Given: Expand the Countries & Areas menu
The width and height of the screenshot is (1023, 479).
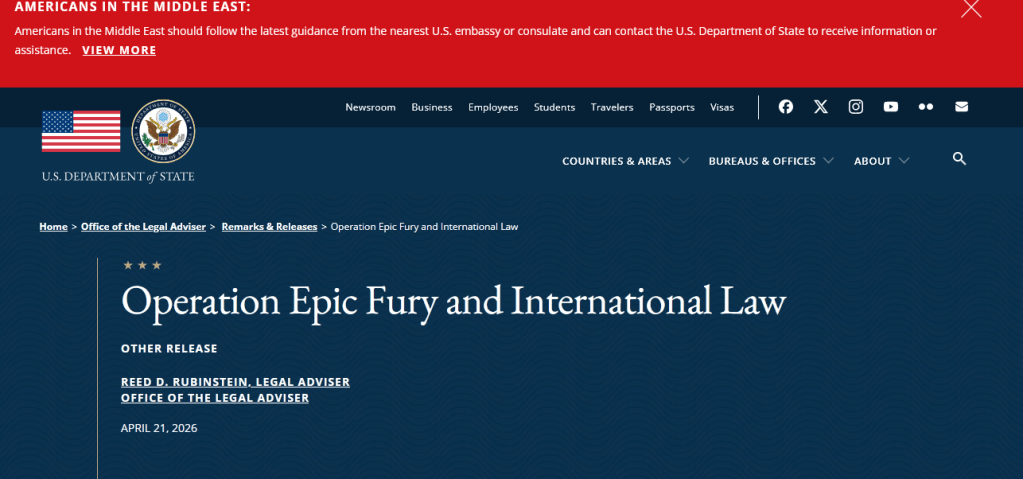Looking at the screenshot, I should 625,161.
